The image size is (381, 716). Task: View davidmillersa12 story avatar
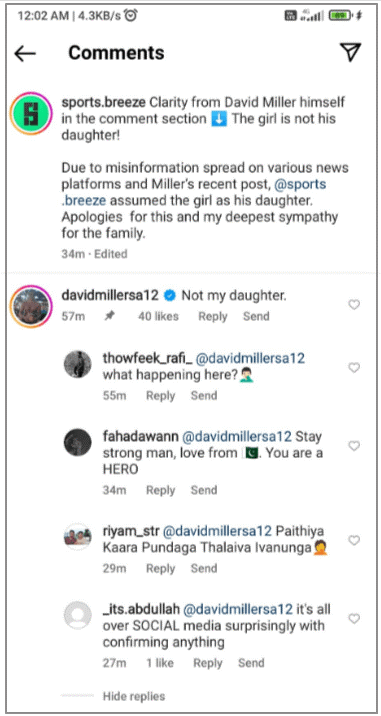31,306
